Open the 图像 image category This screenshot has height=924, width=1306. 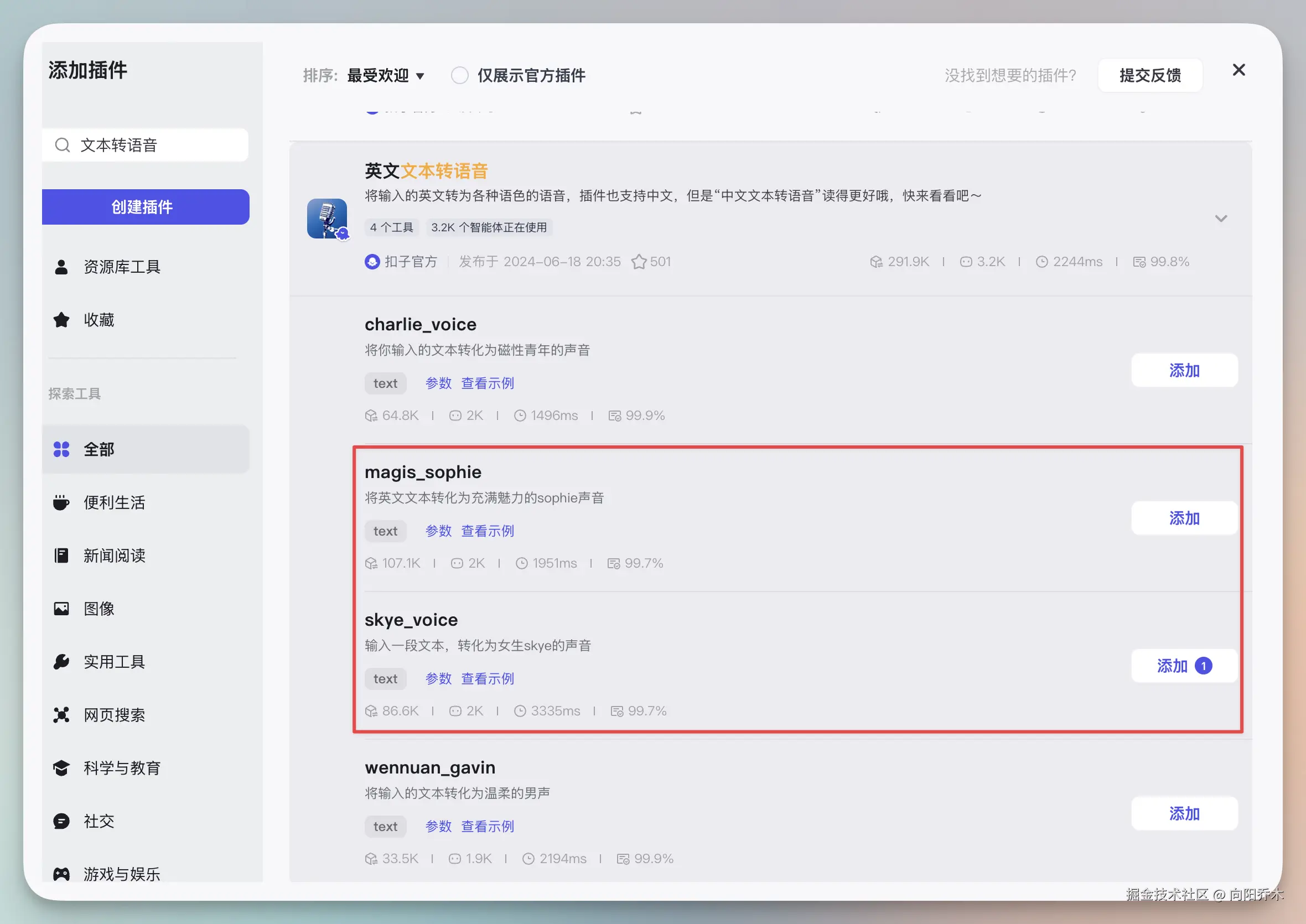[x=99, y=609]
